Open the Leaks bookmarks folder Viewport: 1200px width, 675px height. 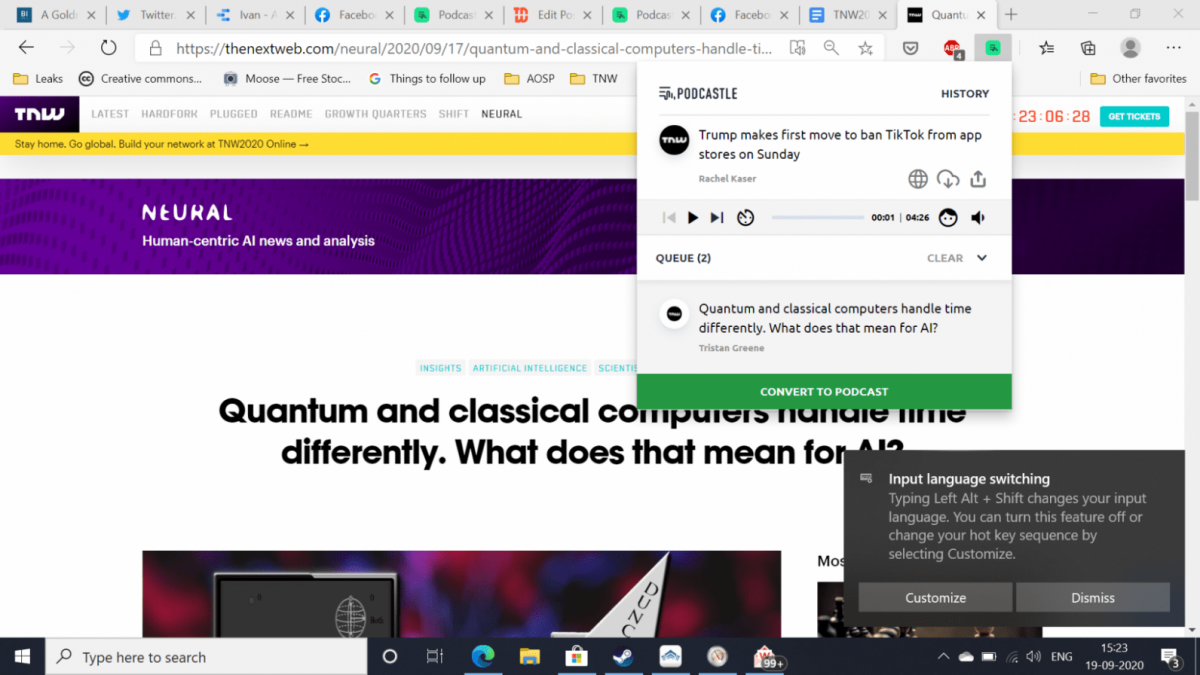37,79
